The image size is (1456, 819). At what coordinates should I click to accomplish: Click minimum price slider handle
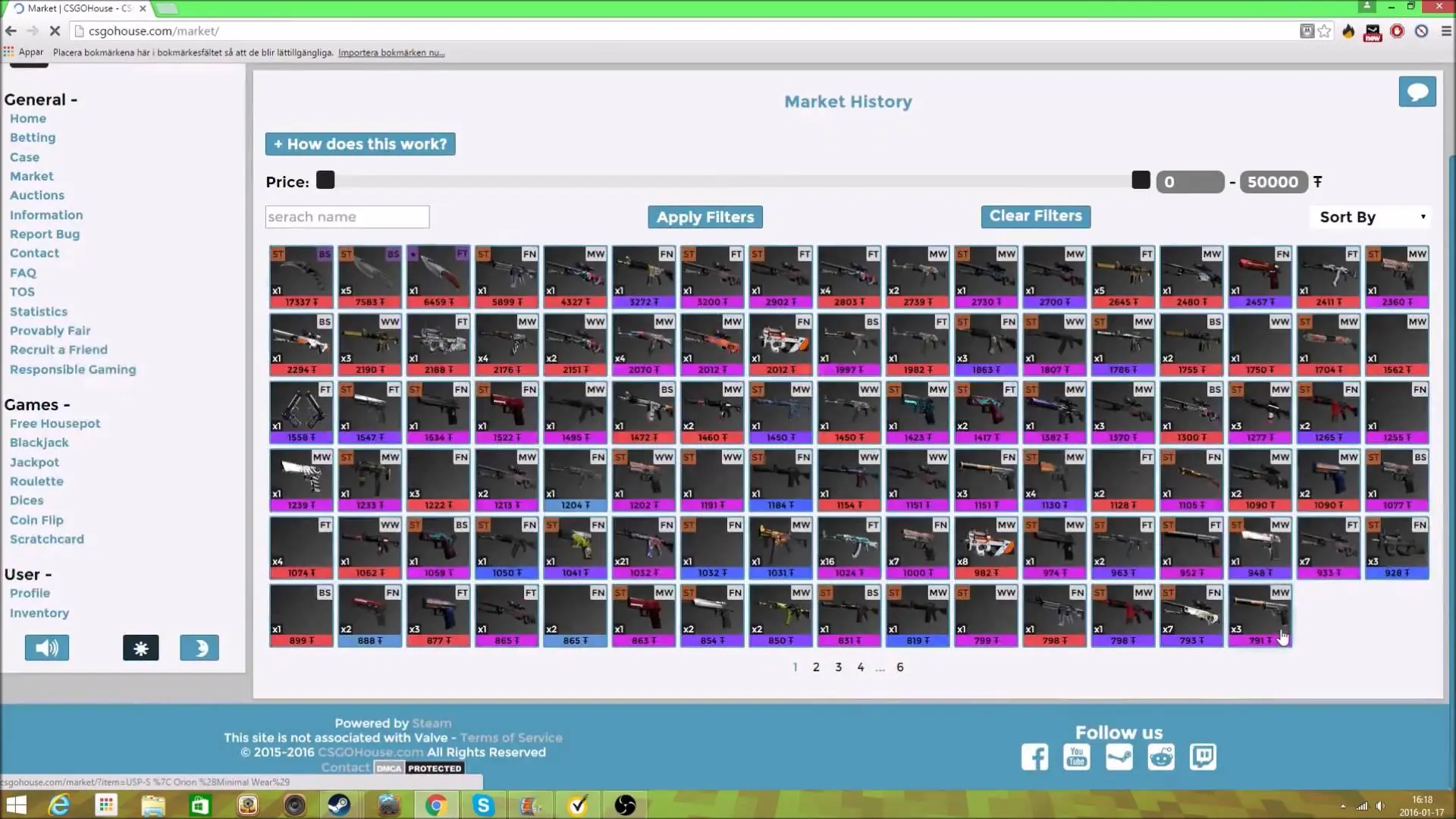tap(325, 180)
